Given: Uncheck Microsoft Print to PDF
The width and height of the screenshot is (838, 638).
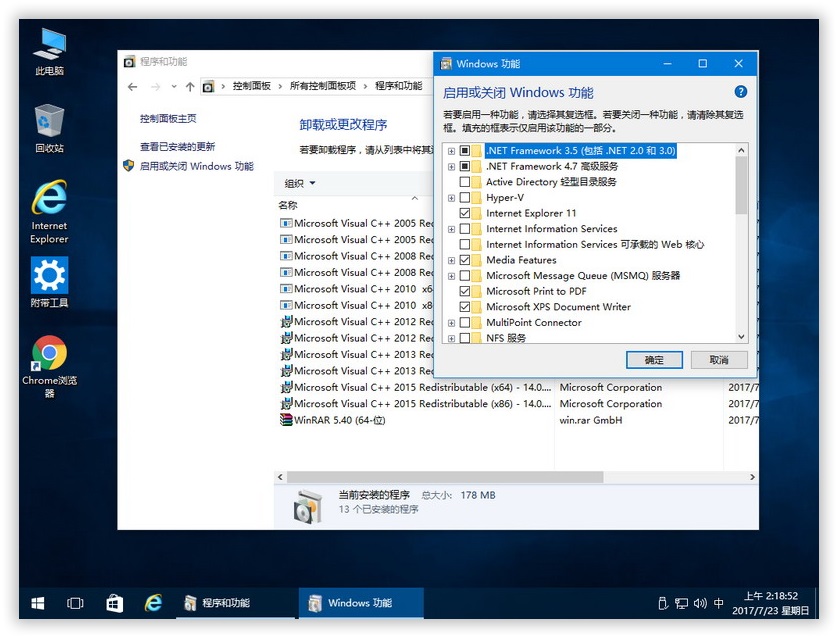Looking at the screenshot, I should [x=464, y=291].
